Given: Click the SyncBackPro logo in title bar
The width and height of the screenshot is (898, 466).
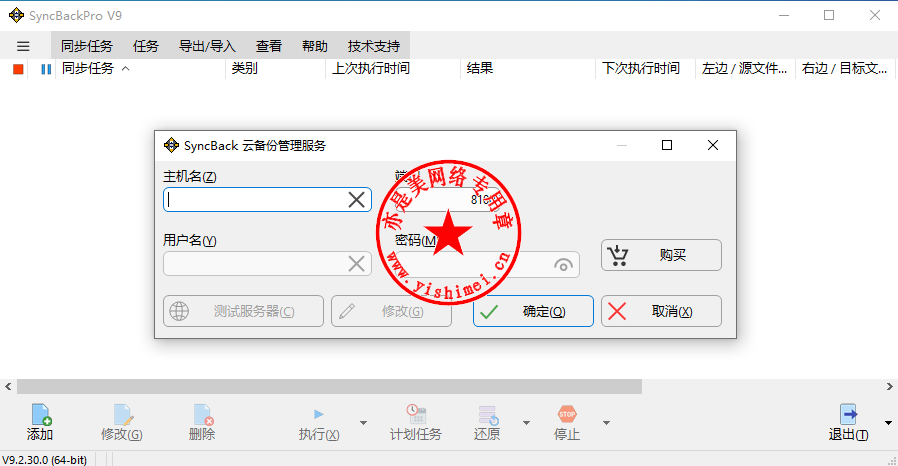Looking at the screenshot, I should [17, 15].
